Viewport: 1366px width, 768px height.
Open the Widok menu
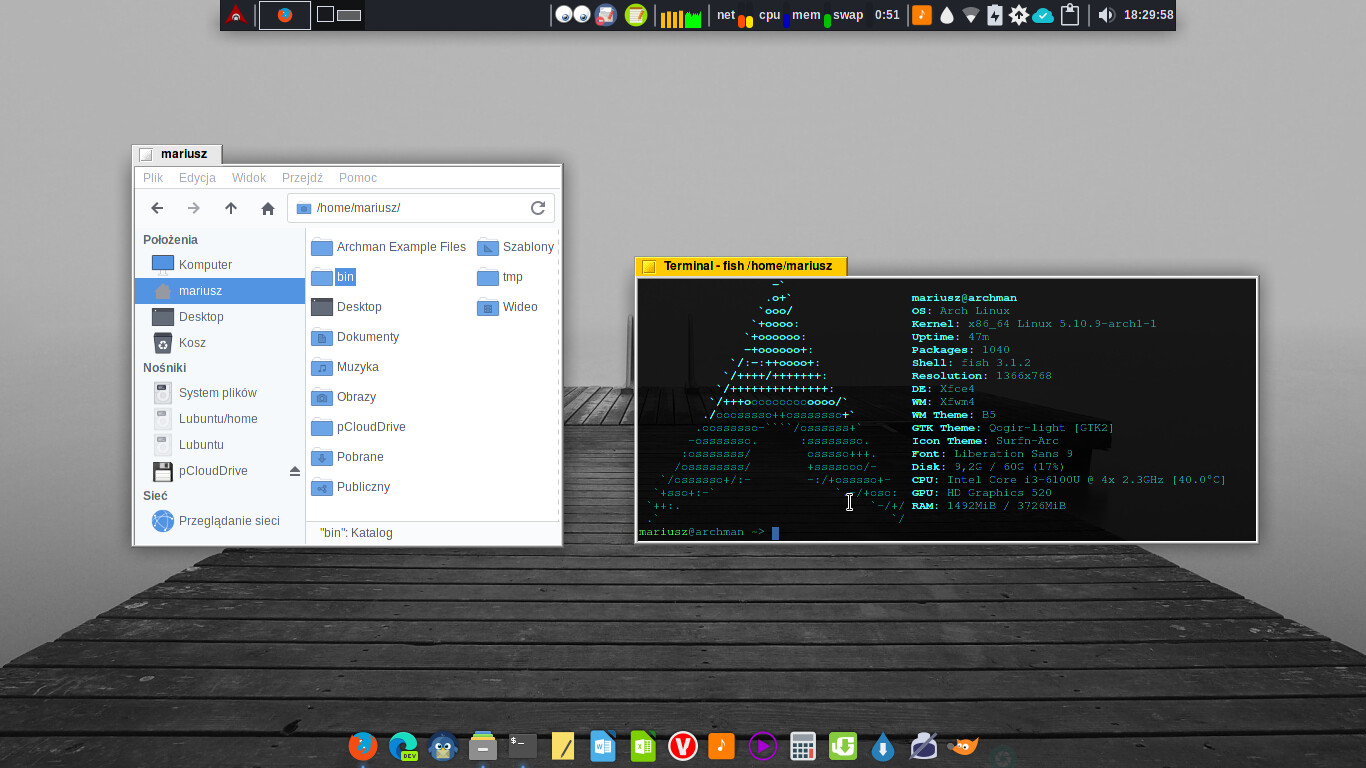click(x=249, y=178)
